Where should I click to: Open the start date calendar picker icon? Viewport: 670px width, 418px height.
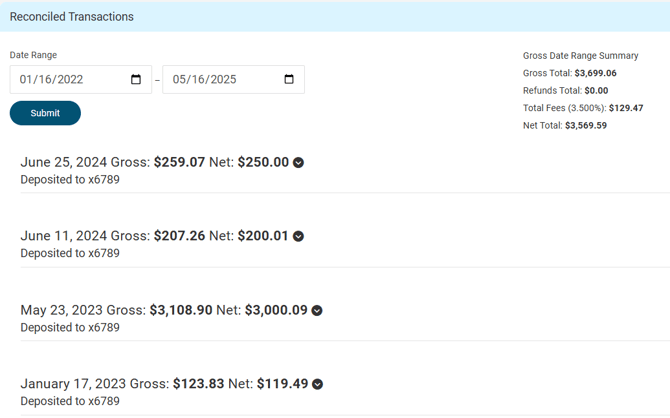coord(136,79)
